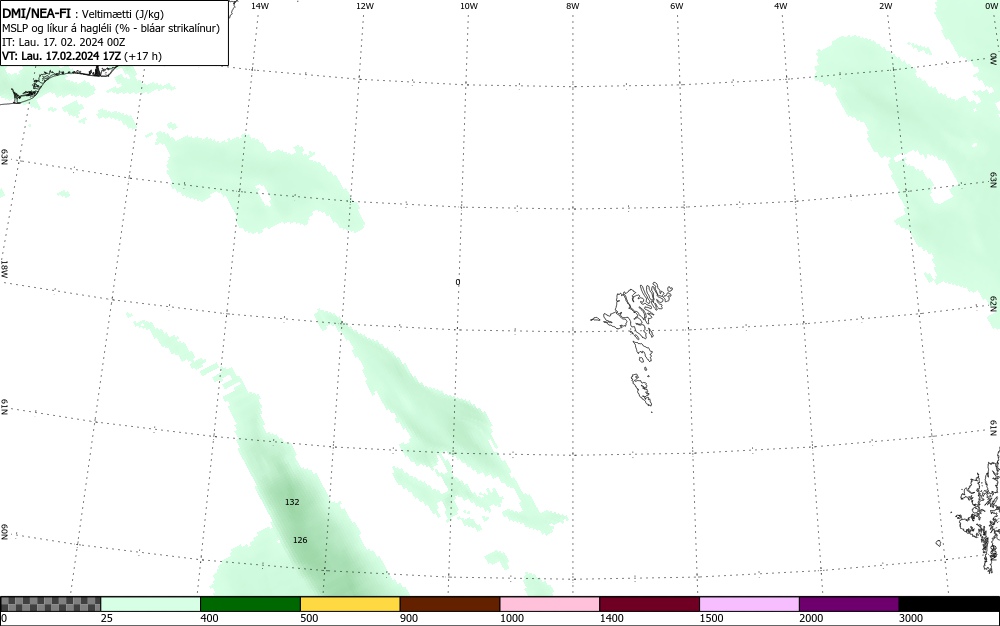Screen dimensions: 1000x626
Task: Click the legend scale value 3000
Action: pyautogui.click(x=911, y=618)
